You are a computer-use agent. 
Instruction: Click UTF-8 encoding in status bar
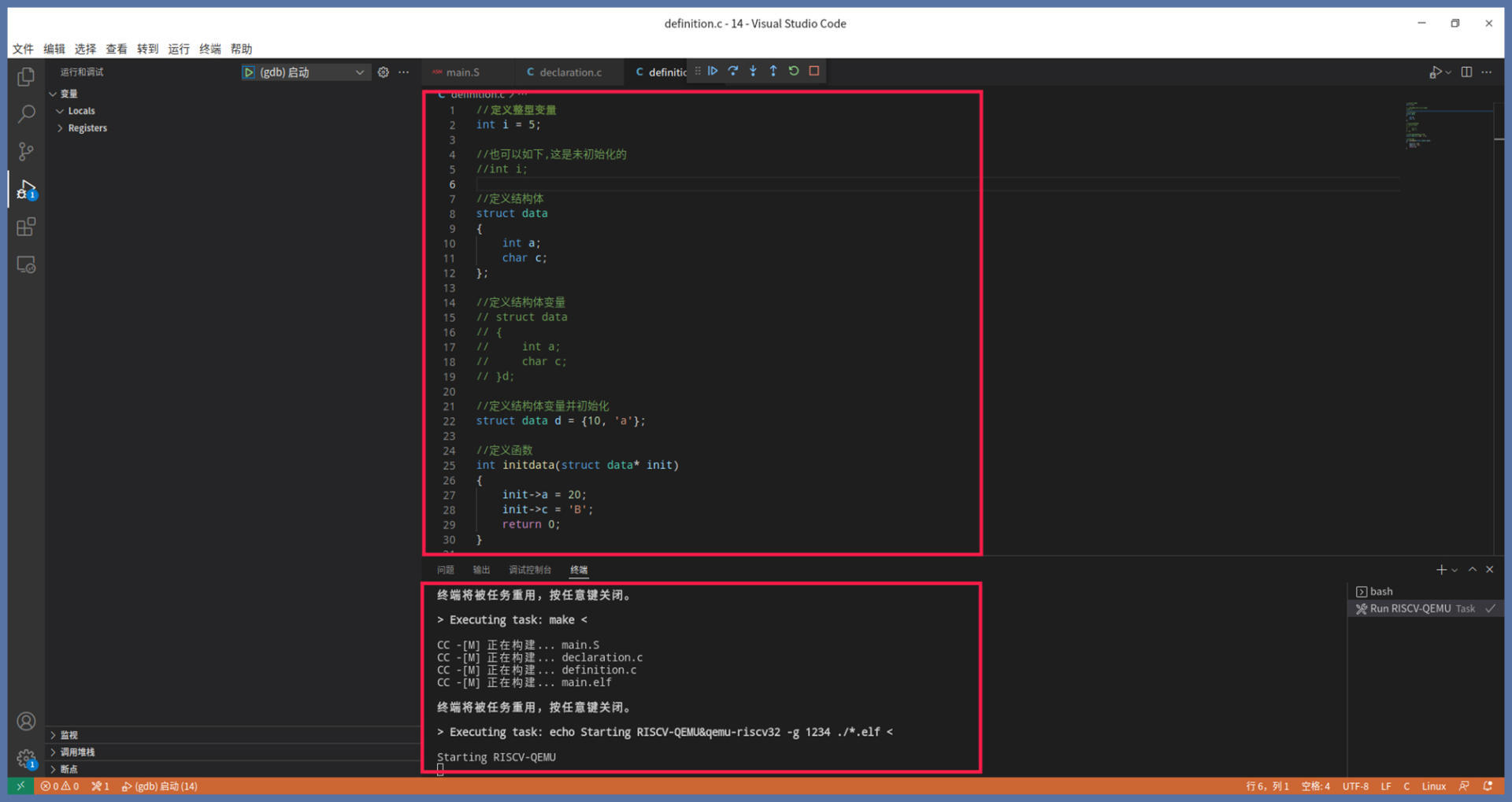click(x=1354, y=786)
